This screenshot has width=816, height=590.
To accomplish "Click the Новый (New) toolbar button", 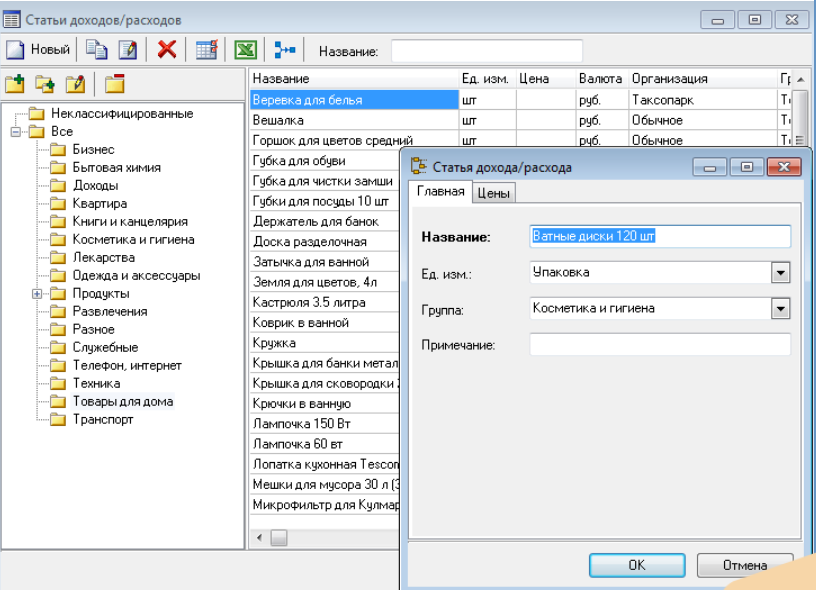I will 38,50.
